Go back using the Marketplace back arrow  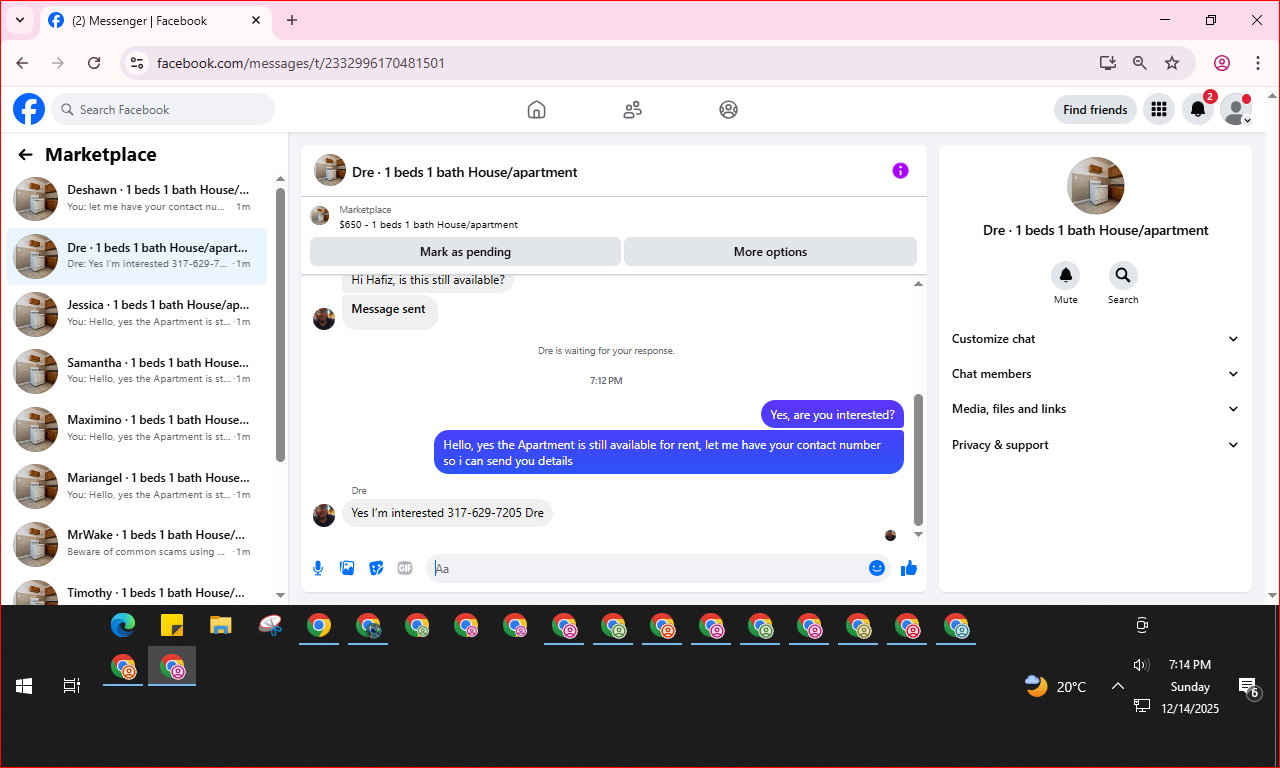pyautogui.click(x=26, y=155)
